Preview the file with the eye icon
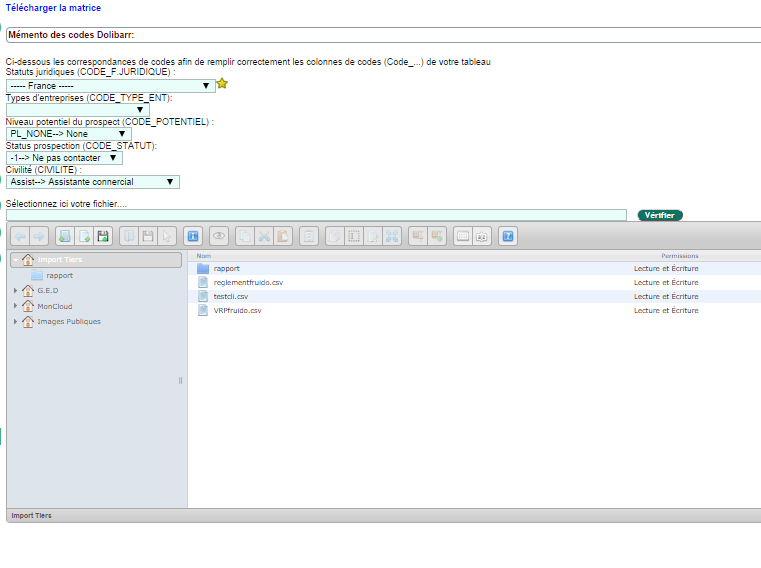This screenshot has width=761, height=568. click(219, 236)
